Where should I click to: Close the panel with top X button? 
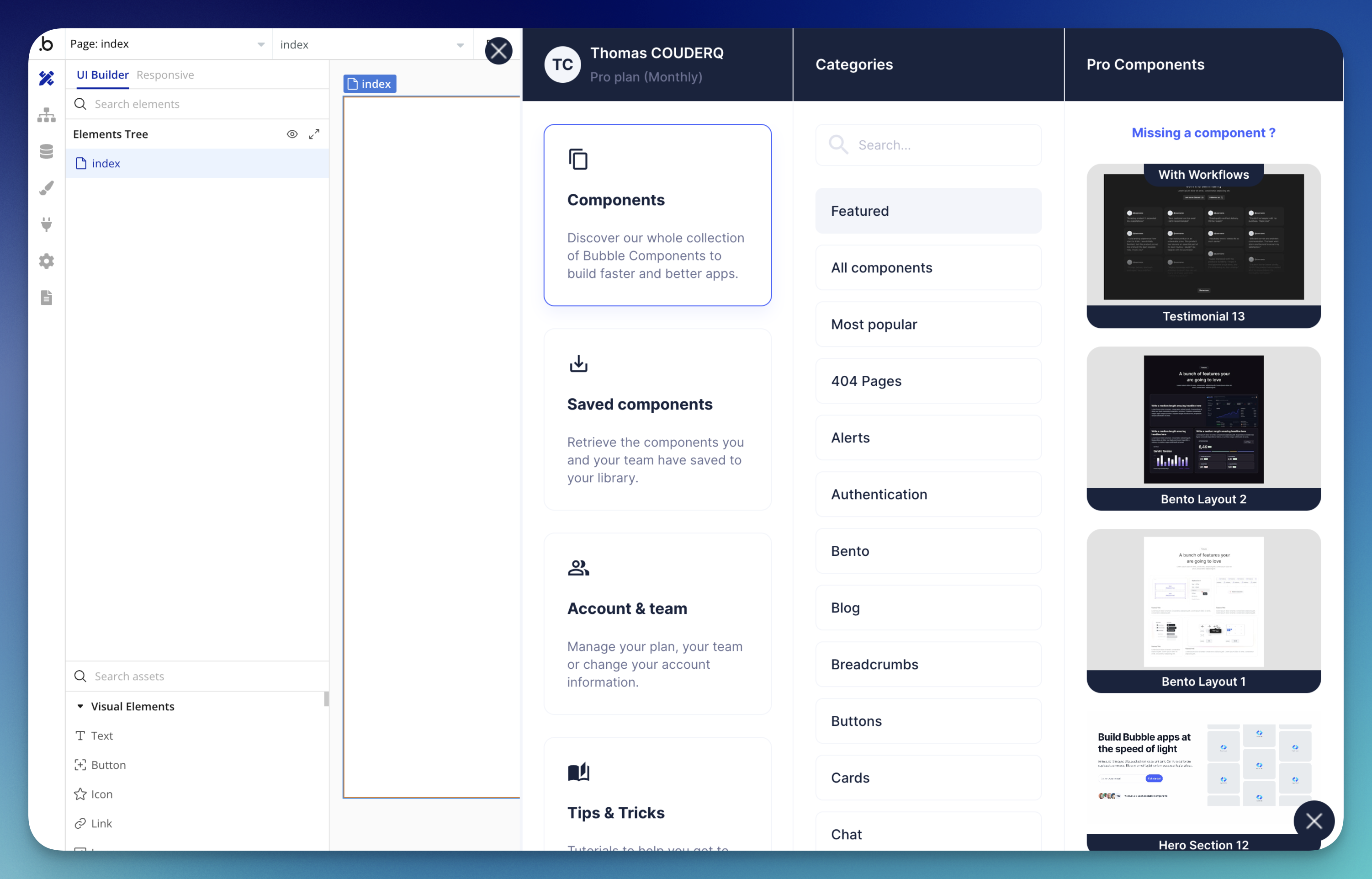point(498,51)
